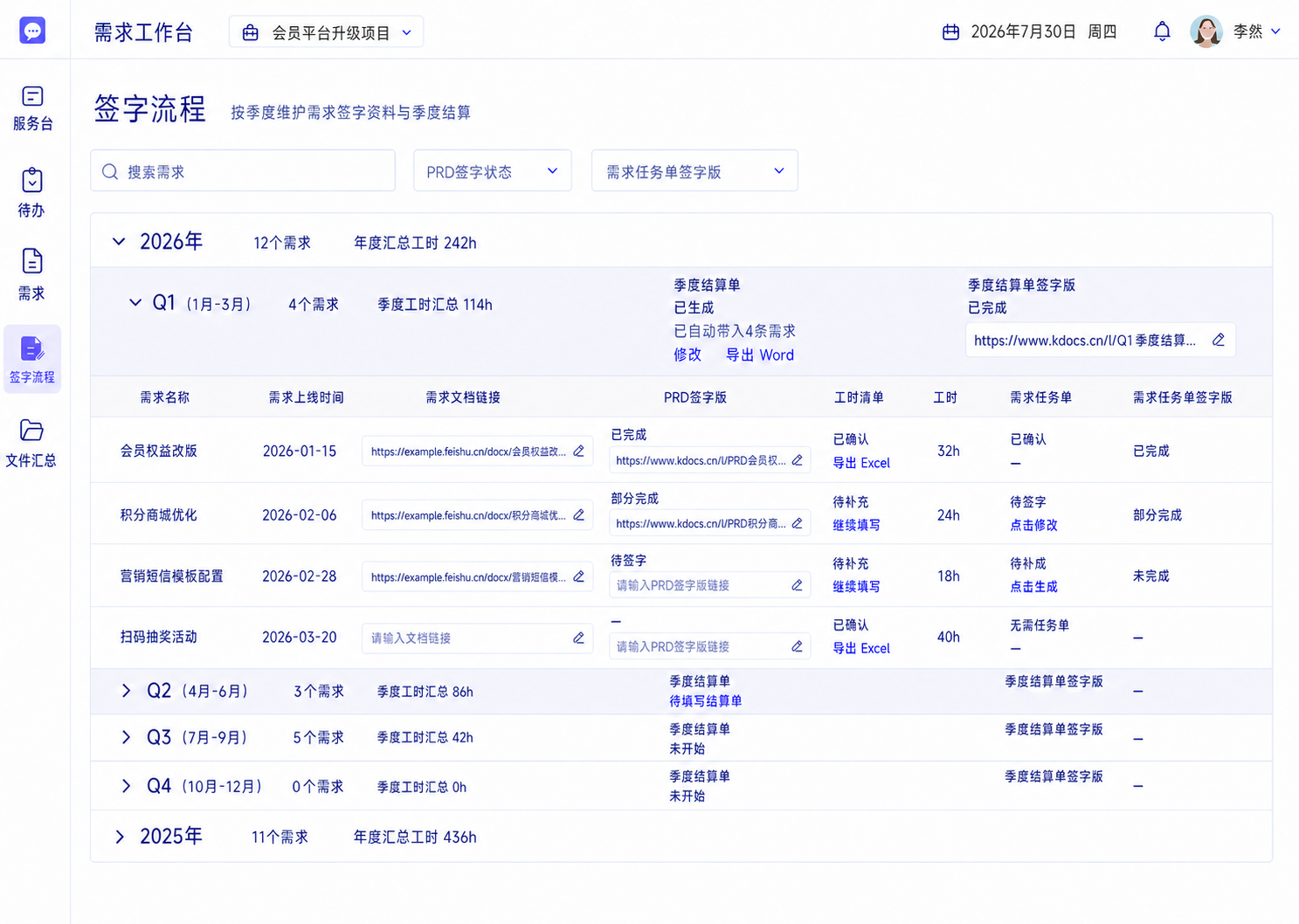Click the date 2026-03-20

[300, 638]
